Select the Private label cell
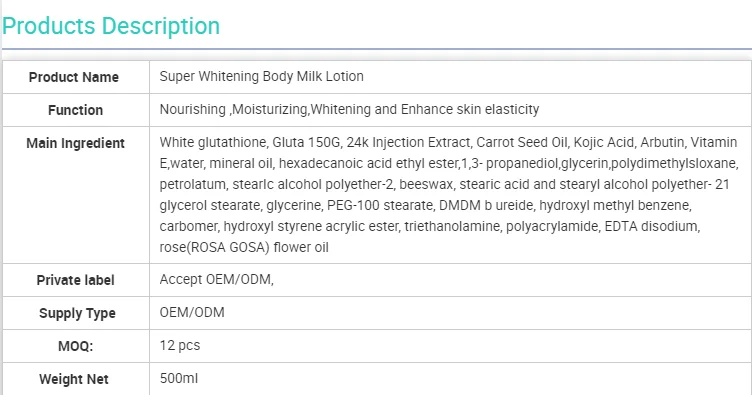This screenshot has width=752, height=395. [76, 280]
